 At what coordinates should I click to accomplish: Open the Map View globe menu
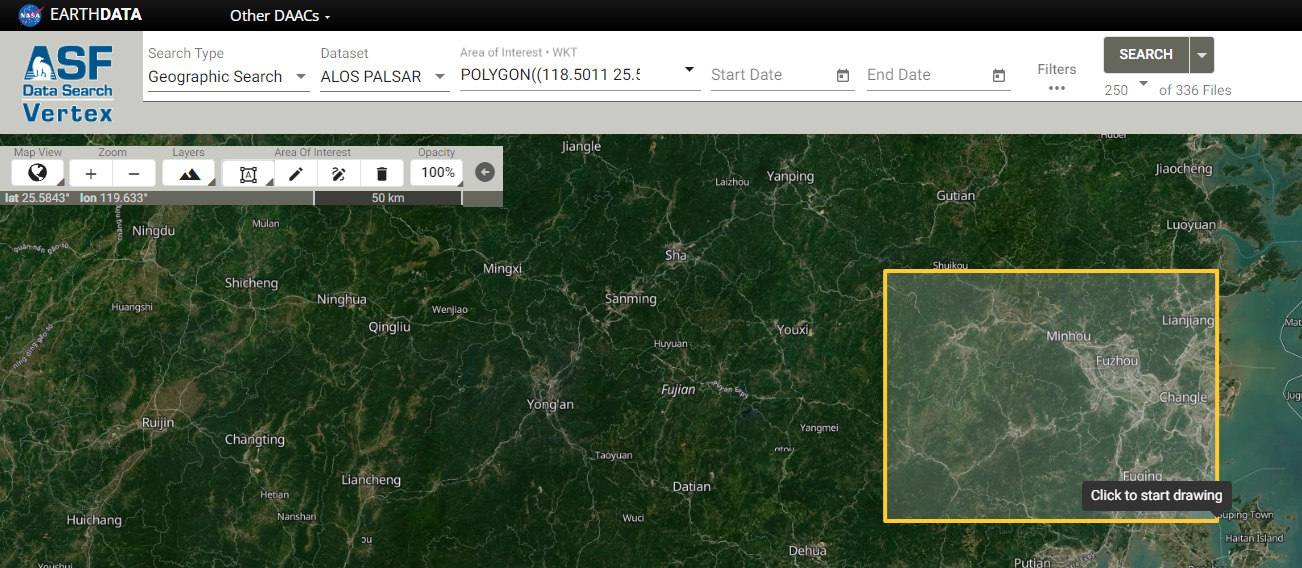38,173
